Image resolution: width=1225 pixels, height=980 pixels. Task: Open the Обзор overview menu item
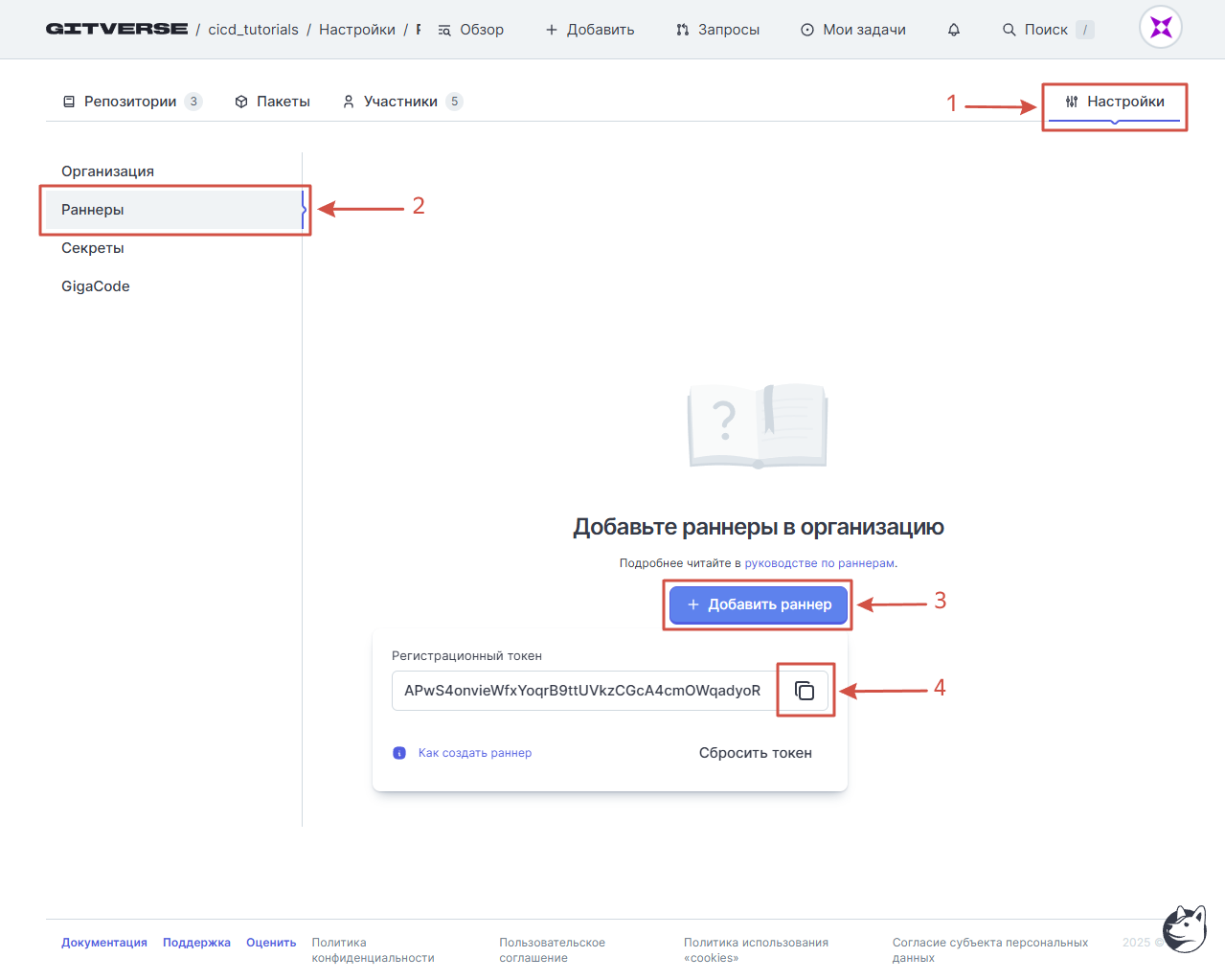(470, 30)
